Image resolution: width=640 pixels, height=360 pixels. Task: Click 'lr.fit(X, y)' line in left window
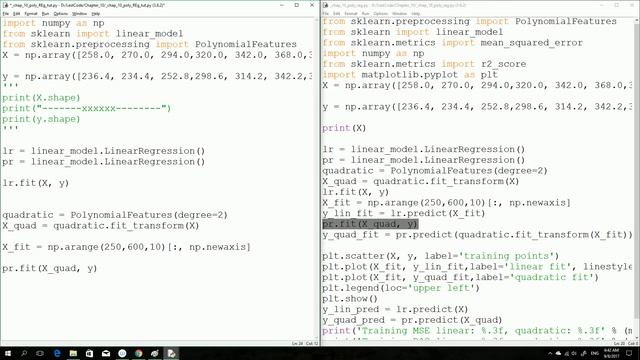click(x=36, y=183)
